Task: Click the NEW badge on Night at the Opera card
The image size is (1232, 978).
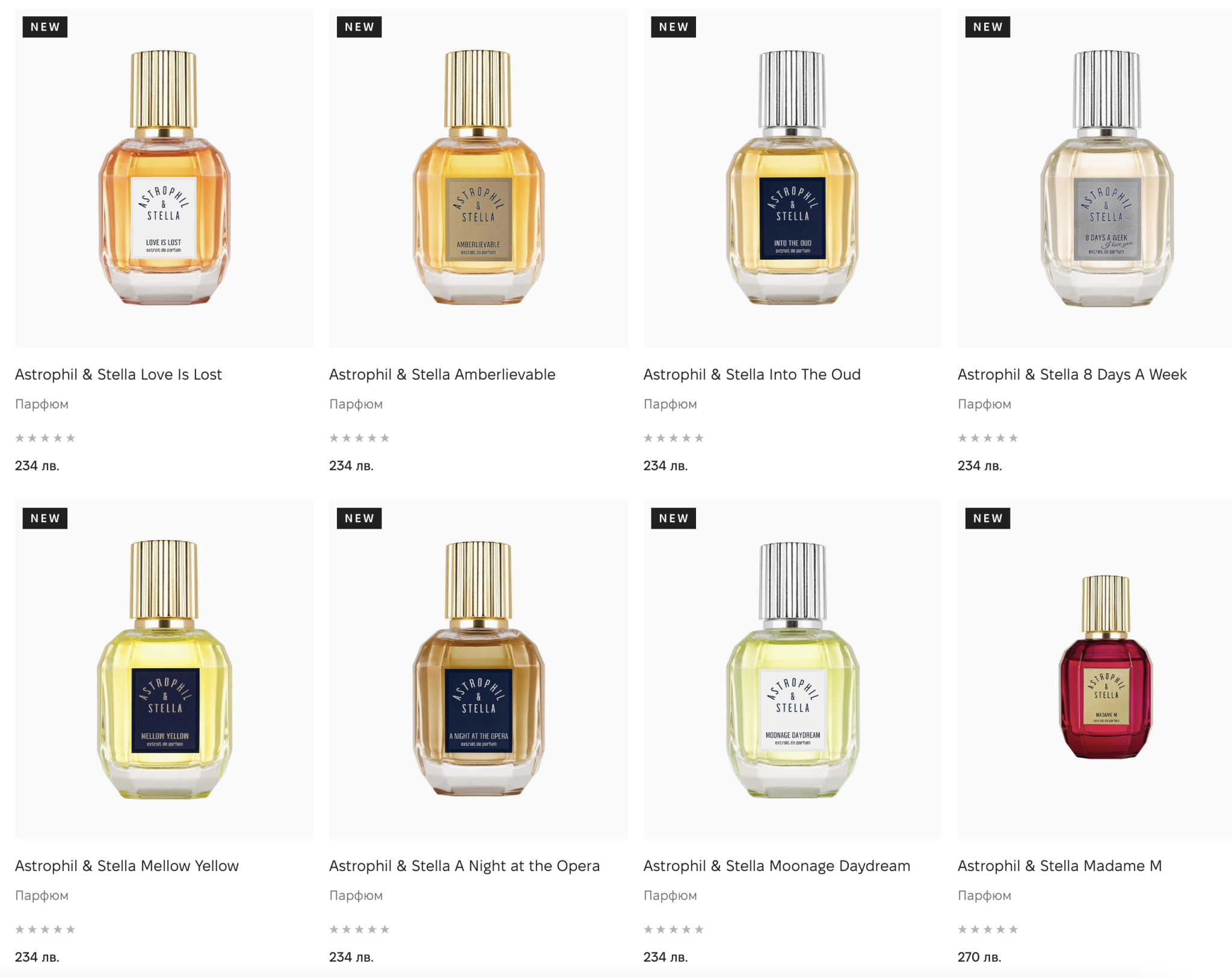Action: point(359,518)
